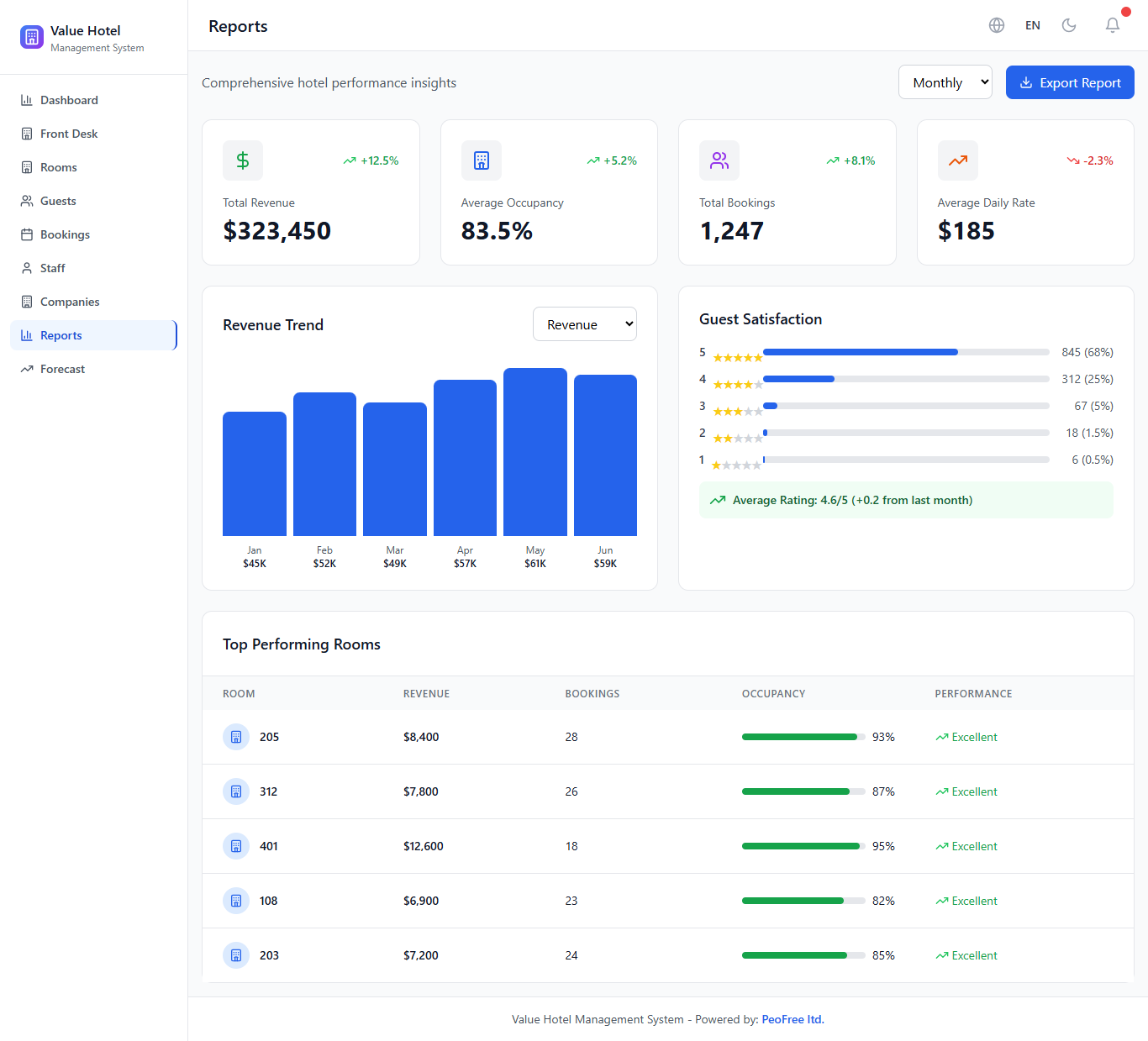Click the Average Occupancy building icon

click(481, 160)
